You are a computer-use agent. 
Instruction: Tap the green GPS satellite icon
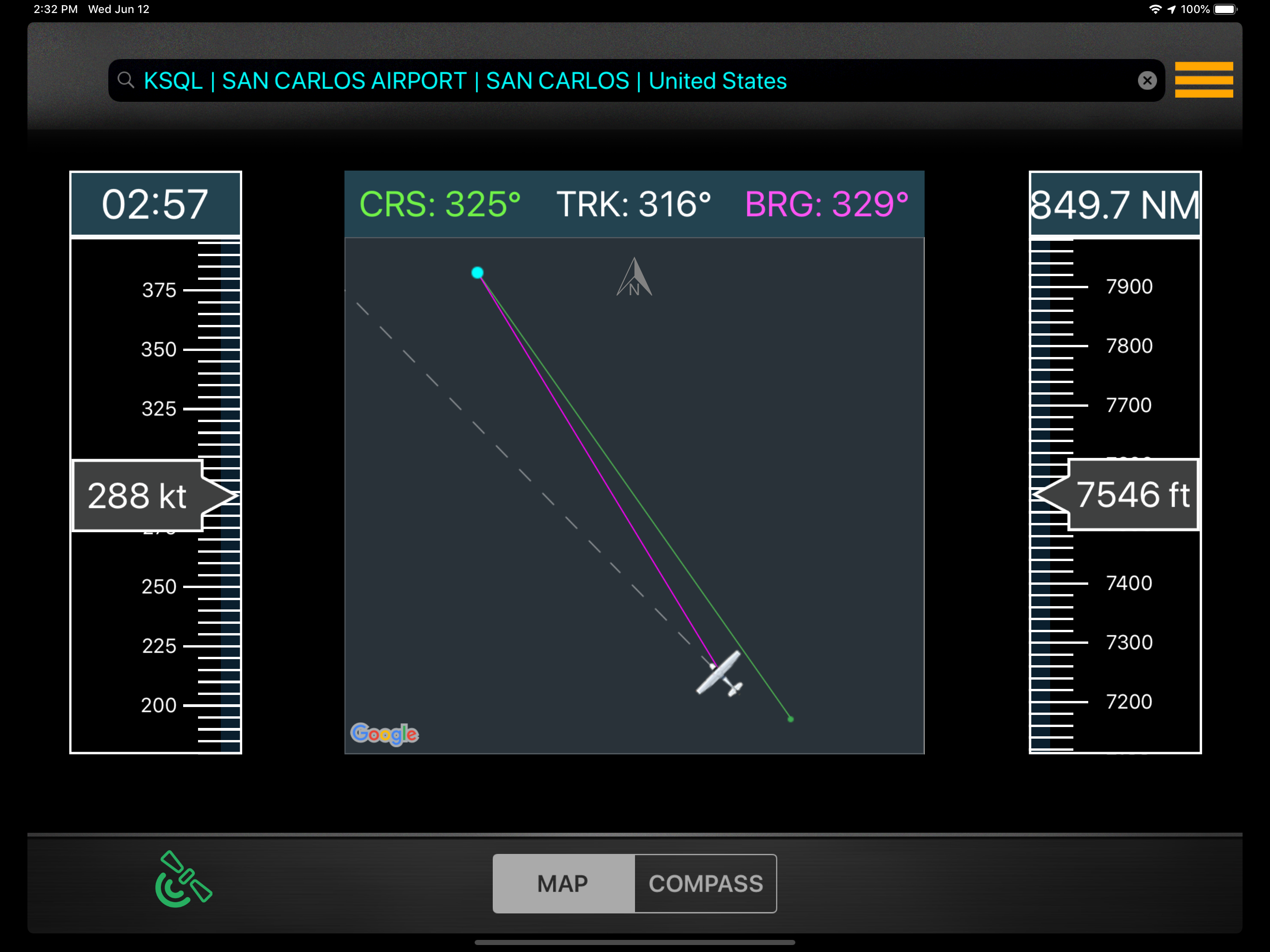(x=183, y=879)
